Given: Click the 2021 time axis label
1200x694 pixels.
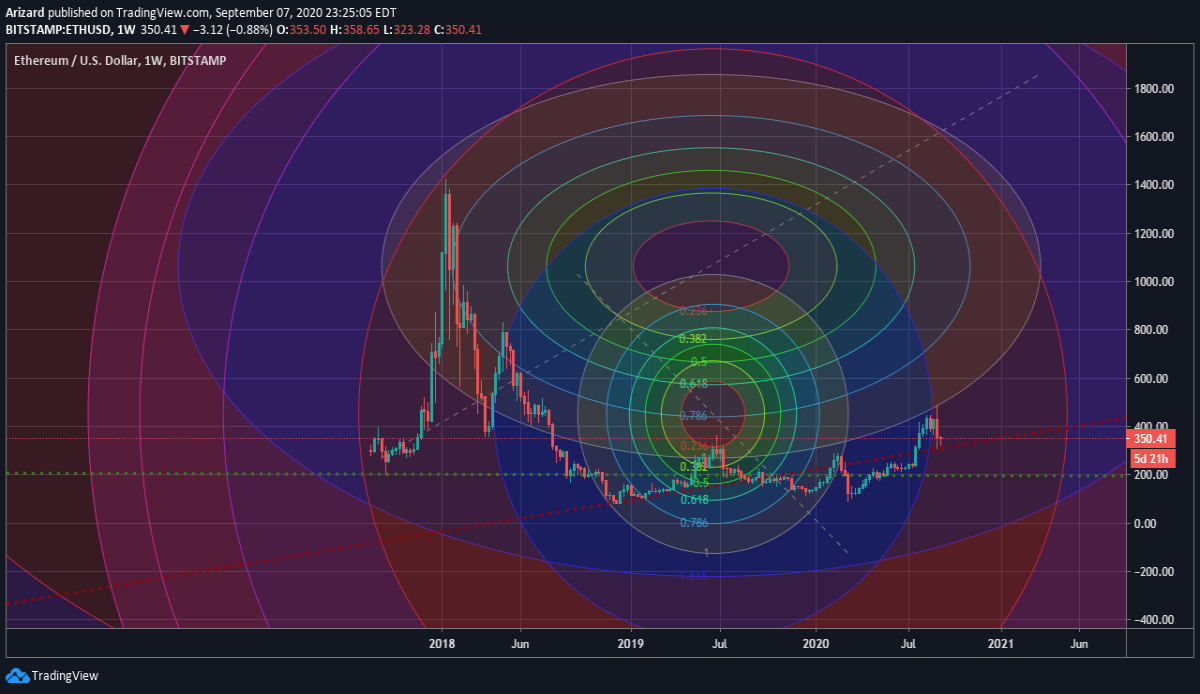Looking at the screenshot, I should [x=1003, y=644].
